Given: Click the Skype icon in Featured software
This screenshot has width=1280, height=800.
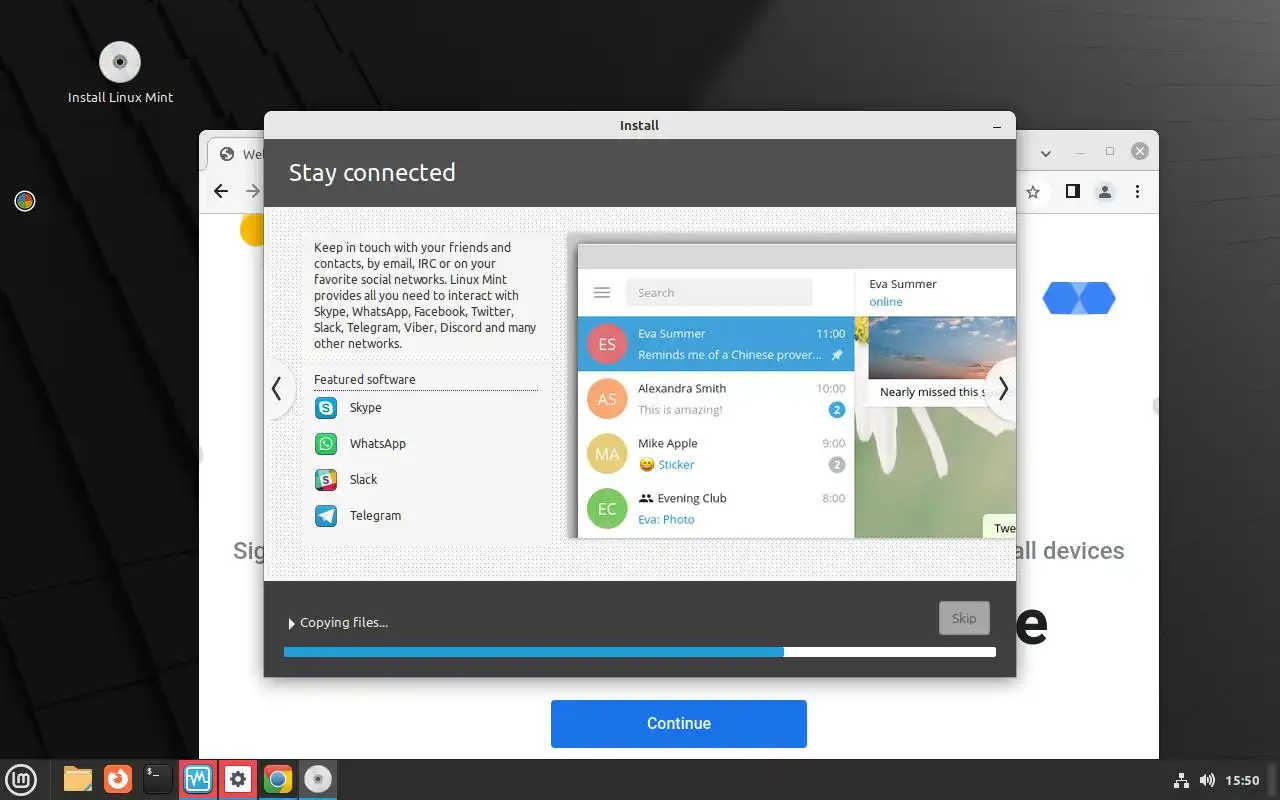Looking at the screenshot, I should (x=326, y=408).
